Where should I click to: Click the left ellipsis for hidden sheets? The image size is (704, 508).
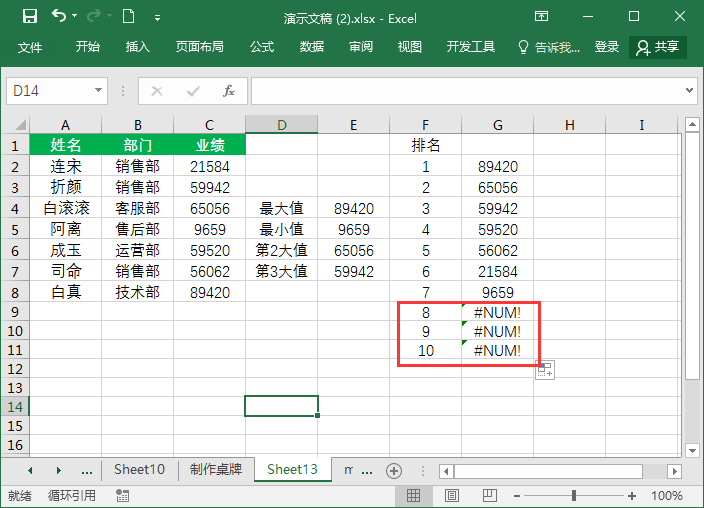click(x=87, y=471)
